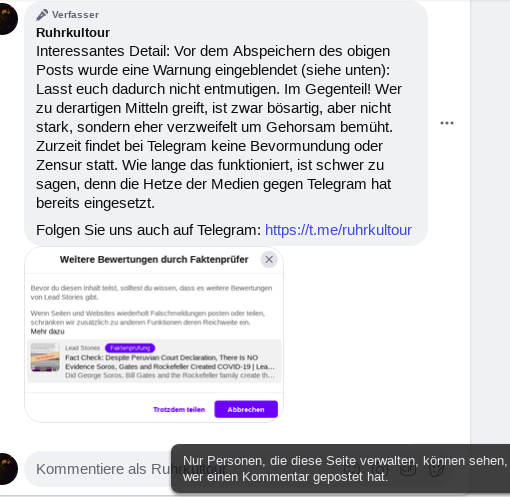510x497 pixels.
Task: Open the Fact Check Peruvian Court article title
Action: (x=170, y=362)
